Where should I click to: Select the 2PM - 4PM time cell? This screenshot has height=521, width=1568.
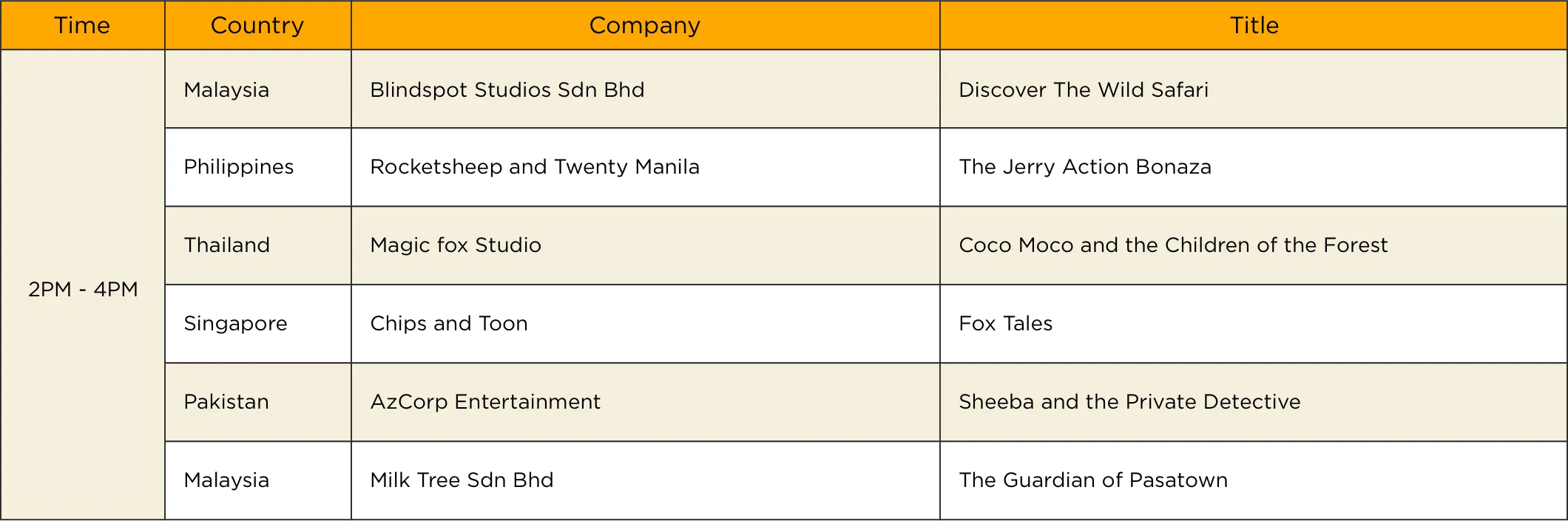pyautogui.click(x=83, y=289)
